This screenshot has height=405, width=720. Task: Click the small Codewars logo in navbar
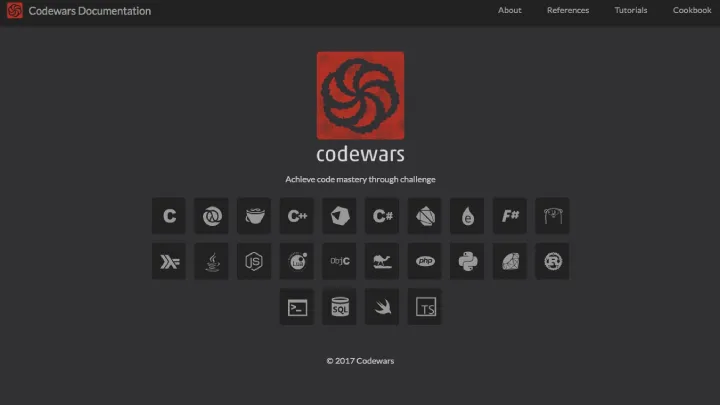pyautogui.click(x=15, y=11)
